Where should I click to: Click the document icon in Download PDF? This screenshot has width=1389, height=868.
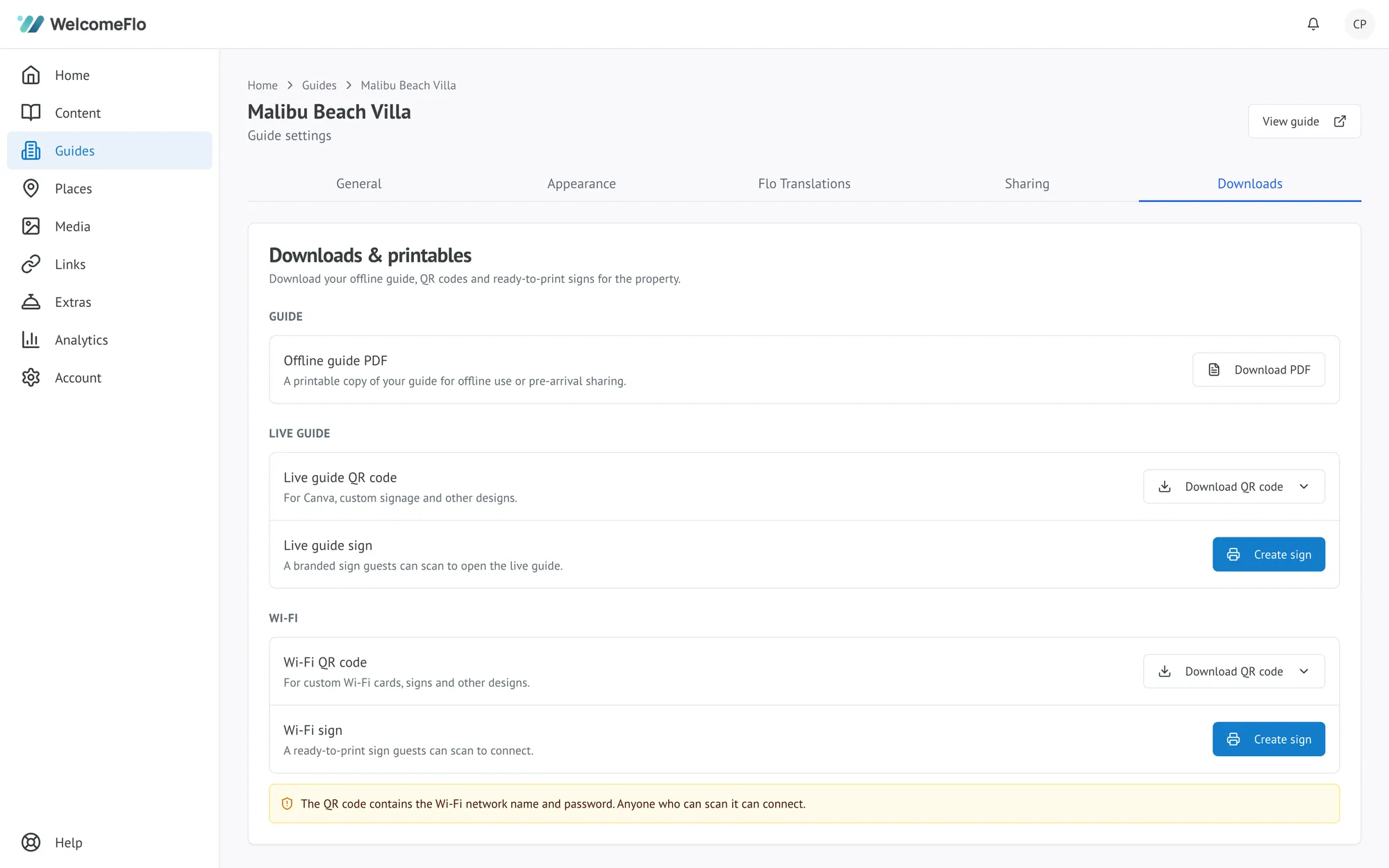[x=1214, y=370]
